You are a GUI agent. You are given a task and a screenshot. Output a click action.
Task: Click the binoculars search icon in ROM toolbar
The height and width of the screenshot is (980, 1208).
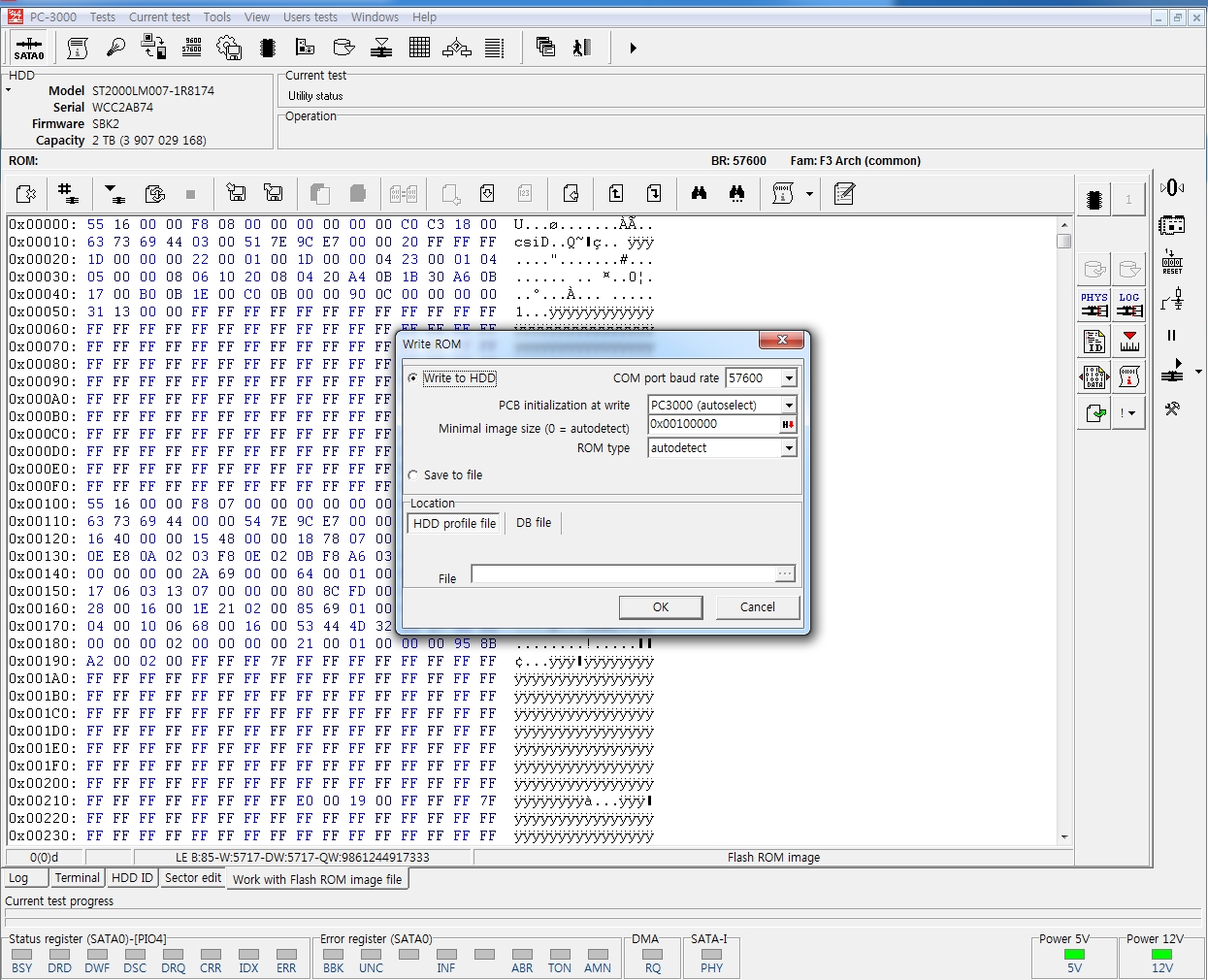click(x=699, y=194)
